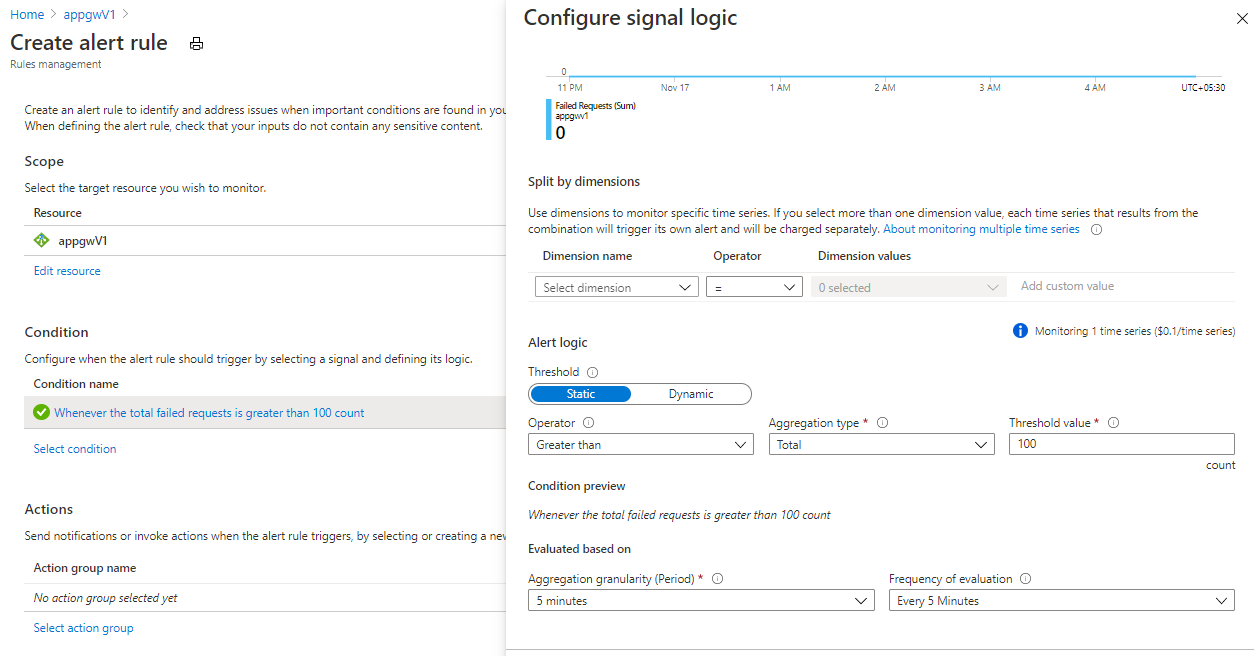The image size is (1254, 656).
Task: Click info icon beside Frequency of evaluation
Action: 1026,579
